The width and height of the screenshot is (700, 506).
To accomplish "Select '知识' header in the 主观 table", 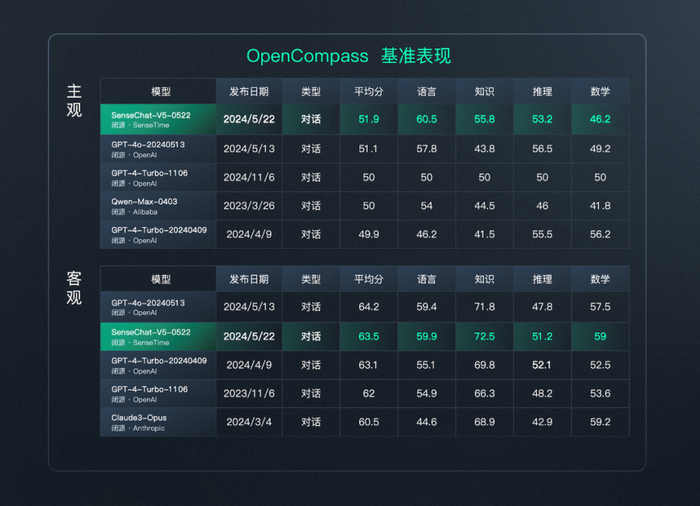I will 484,92.
